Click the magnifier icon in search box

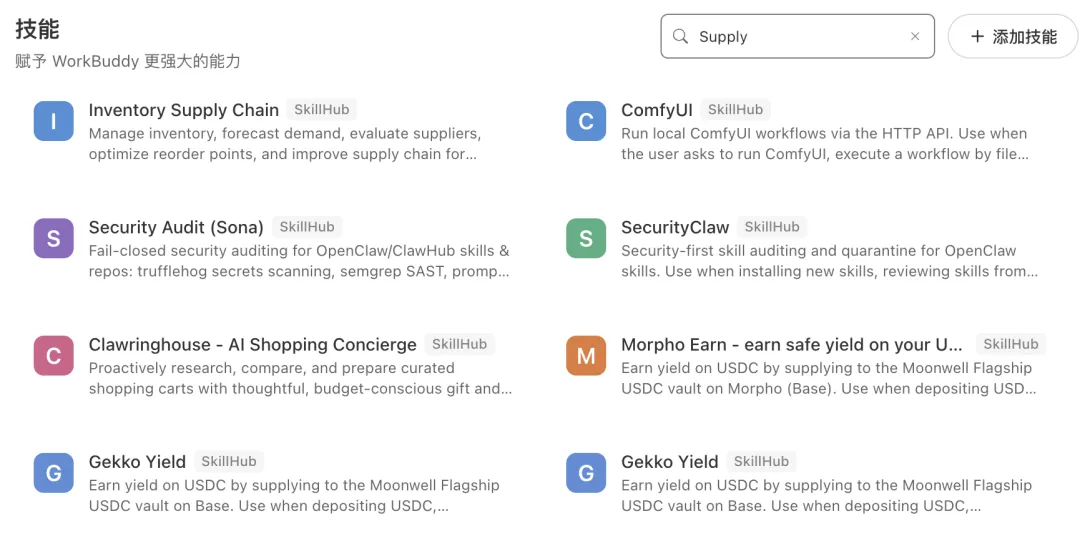click(680, 37)
